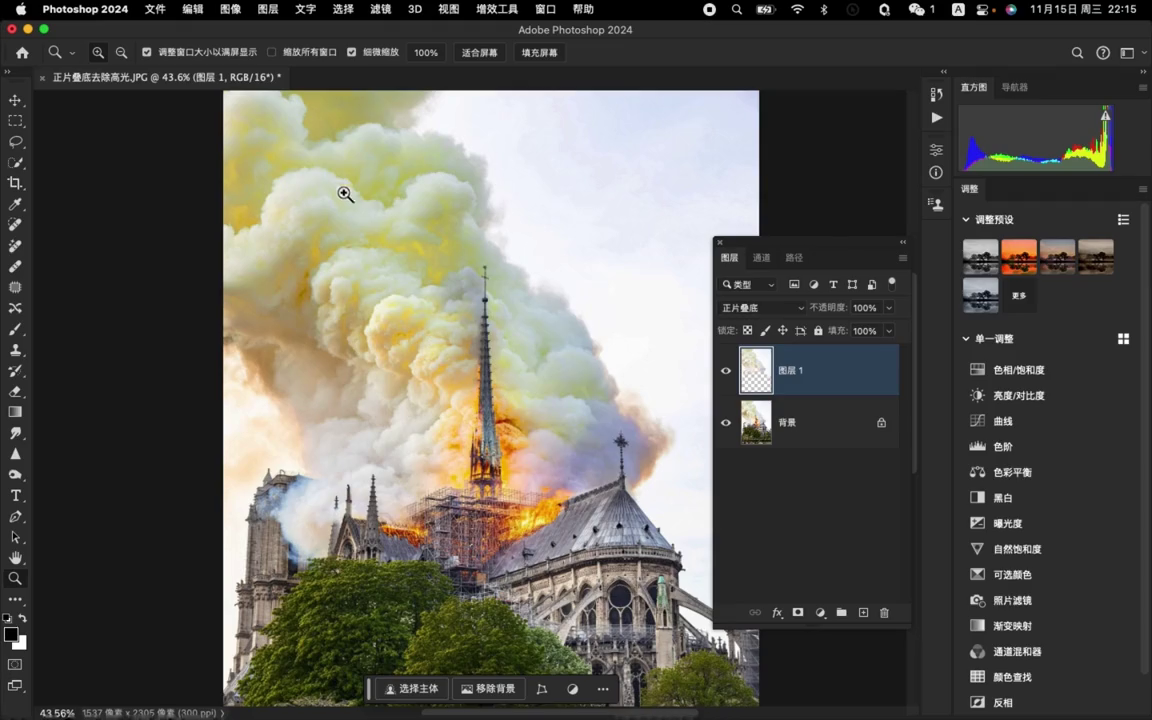Viewport: 1152px width, 720px height.
Task: Pick the Horizontal Type tool
Action: (15, 496)
